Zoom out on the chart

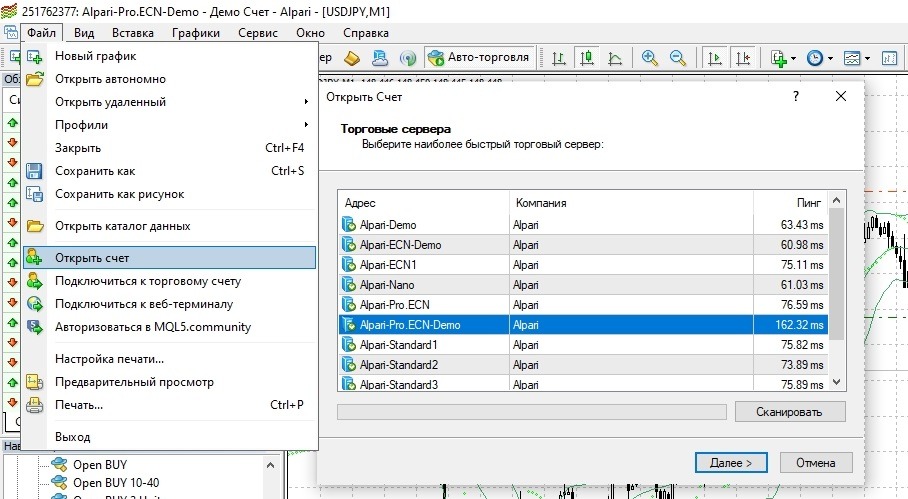pos(678,58)
